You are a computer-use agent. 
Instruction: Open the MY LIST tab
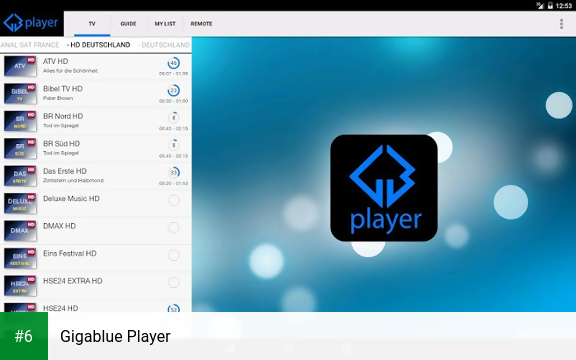[x=165, y=24]
